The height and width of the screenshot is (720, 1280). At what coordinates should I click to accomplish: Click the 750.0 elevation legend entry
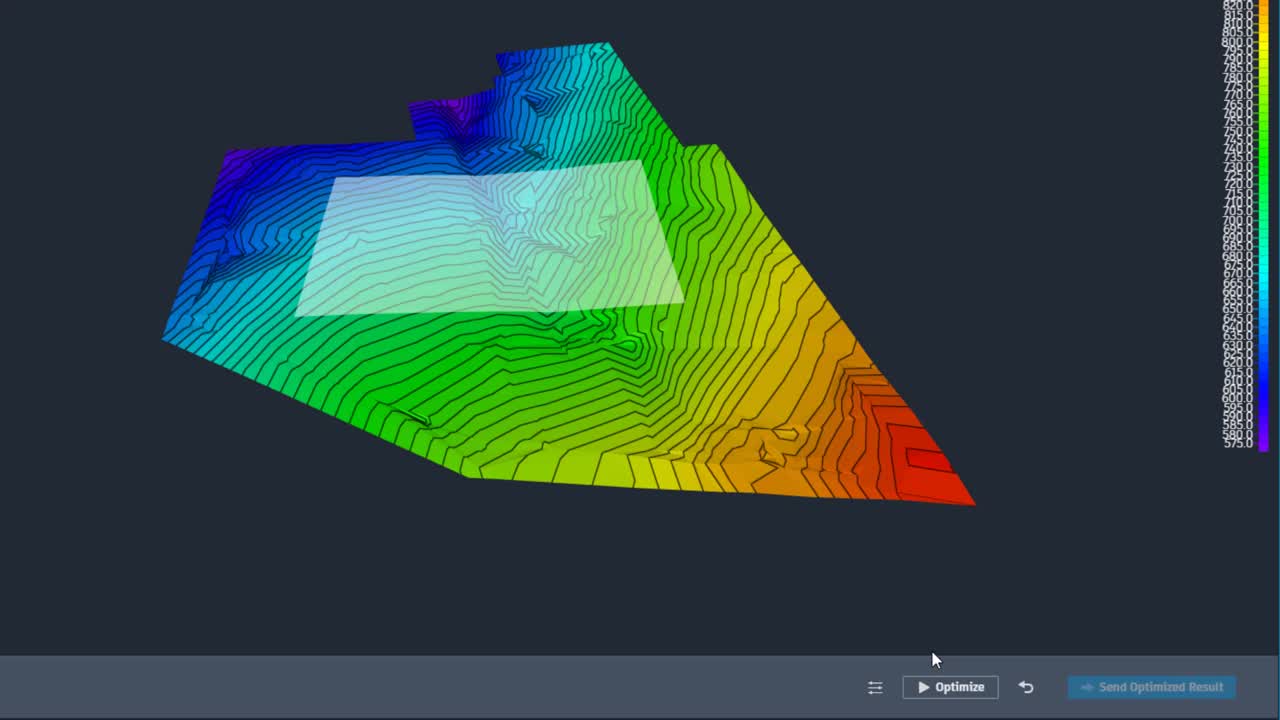(x=1240, y=131)
